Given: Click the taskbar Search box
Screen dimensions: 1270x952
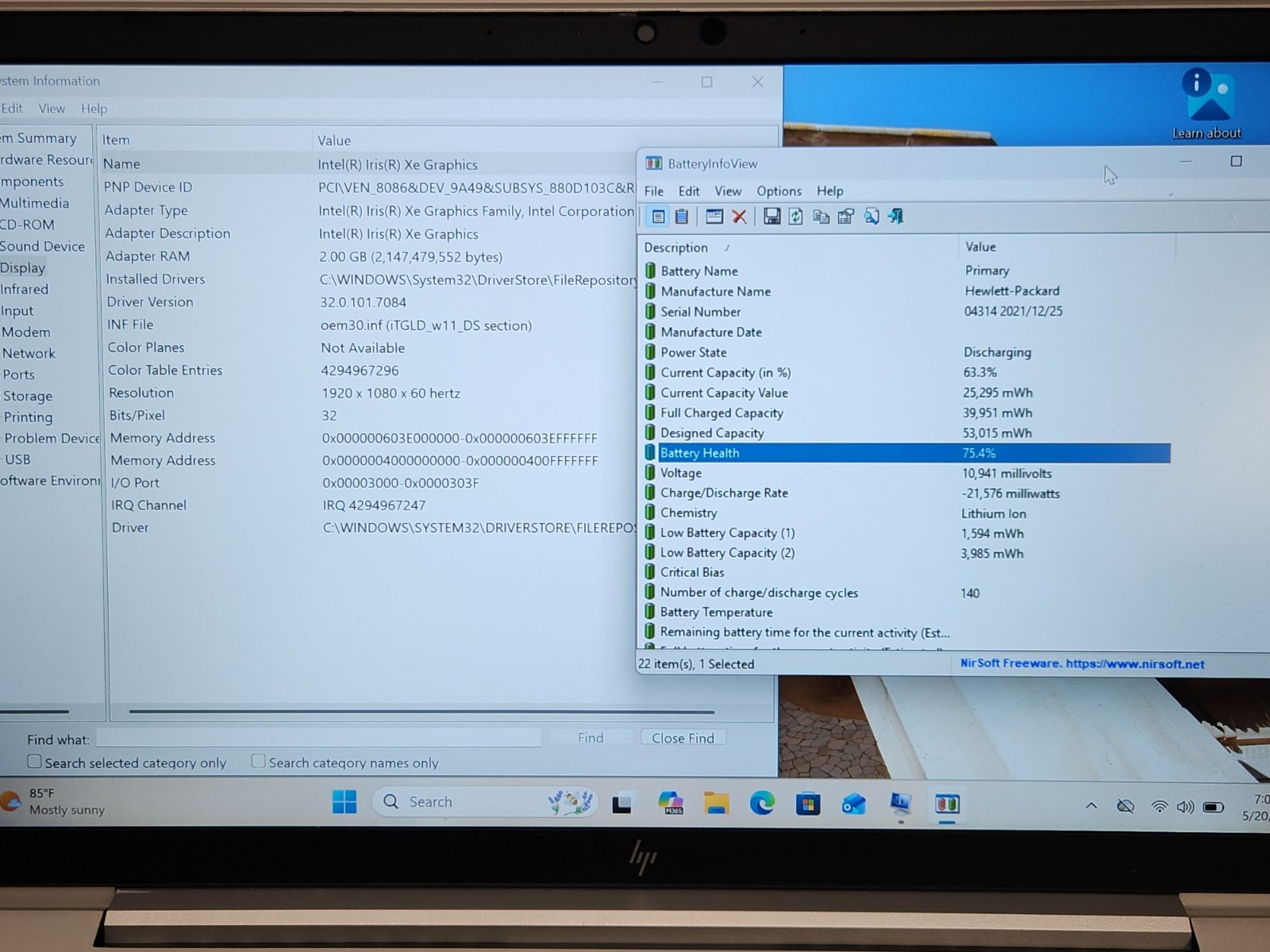Looking at the screenshot, I should point(485,802).
